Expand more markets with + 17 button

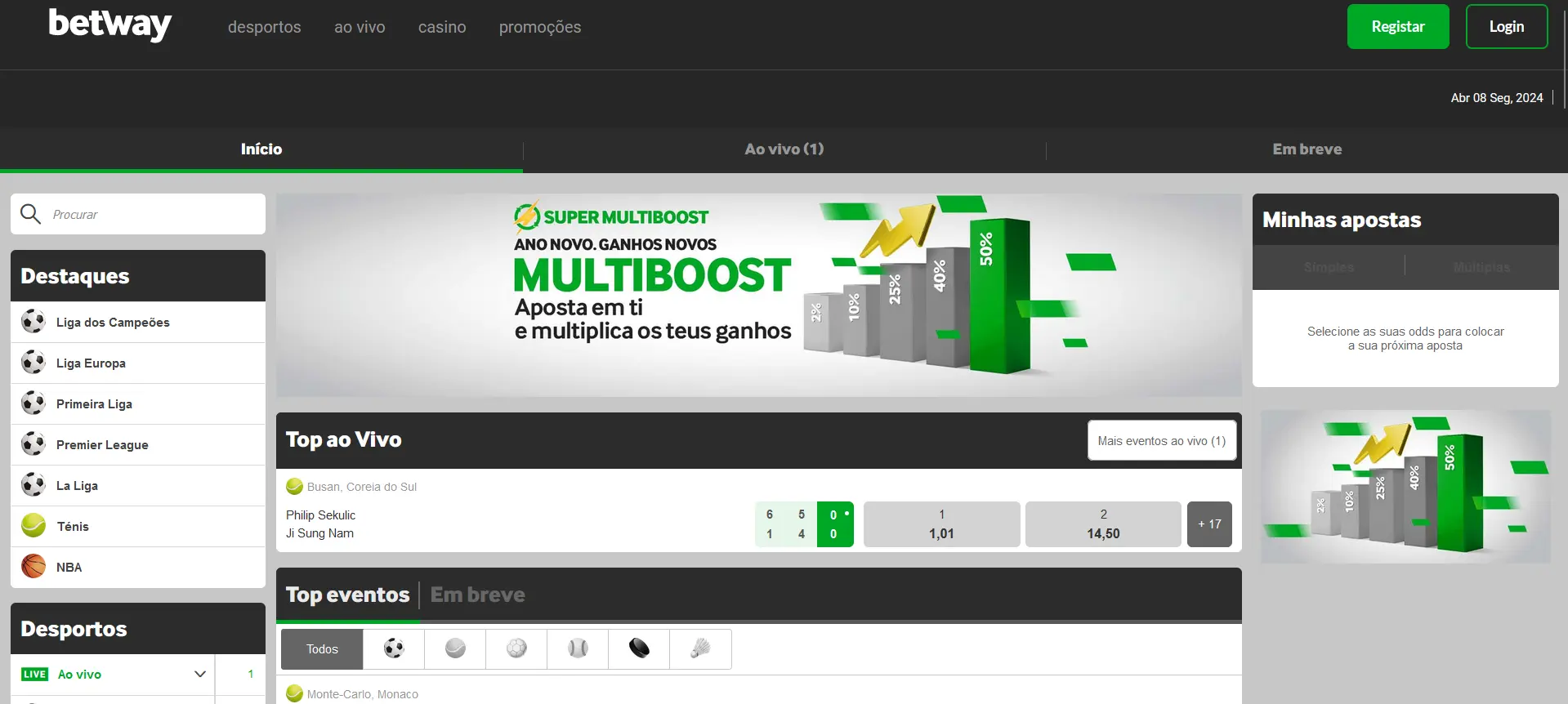(x=1209, y=524)
